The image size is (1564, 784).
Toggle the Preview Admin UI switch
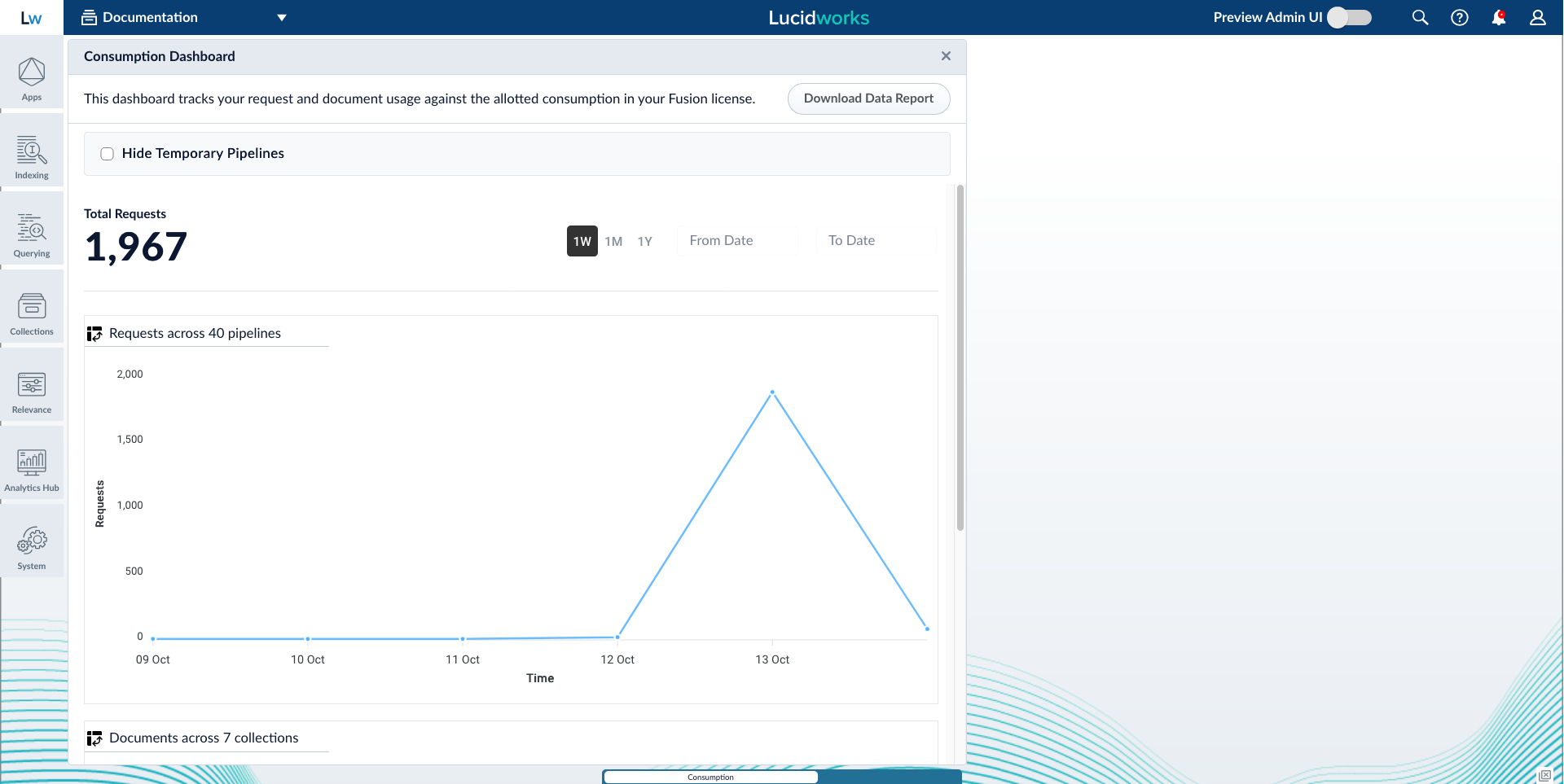pyautogui.click(x=1350, y=17)
